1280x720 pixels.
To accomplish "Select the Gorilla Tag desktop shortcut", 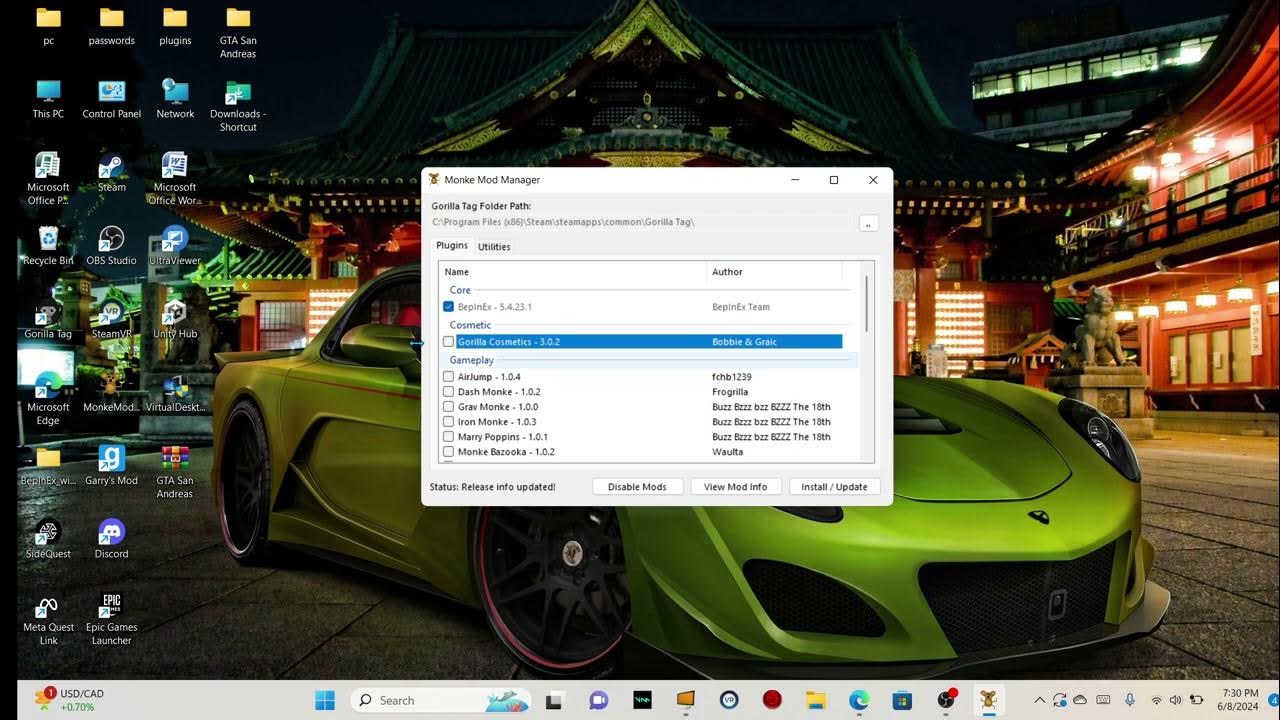I will [x=48, y=318].
